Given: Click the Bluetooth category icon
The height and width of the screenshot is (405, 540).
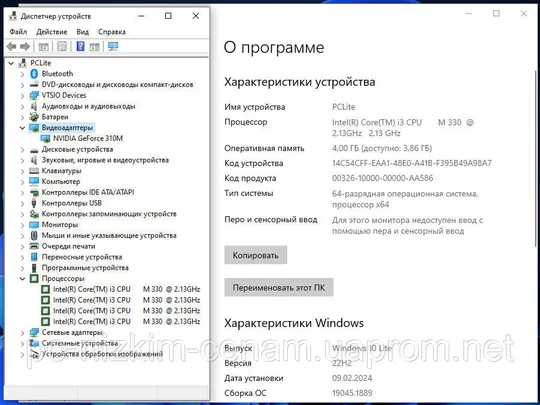Looking at the screenshot, I should coord(34,74).
